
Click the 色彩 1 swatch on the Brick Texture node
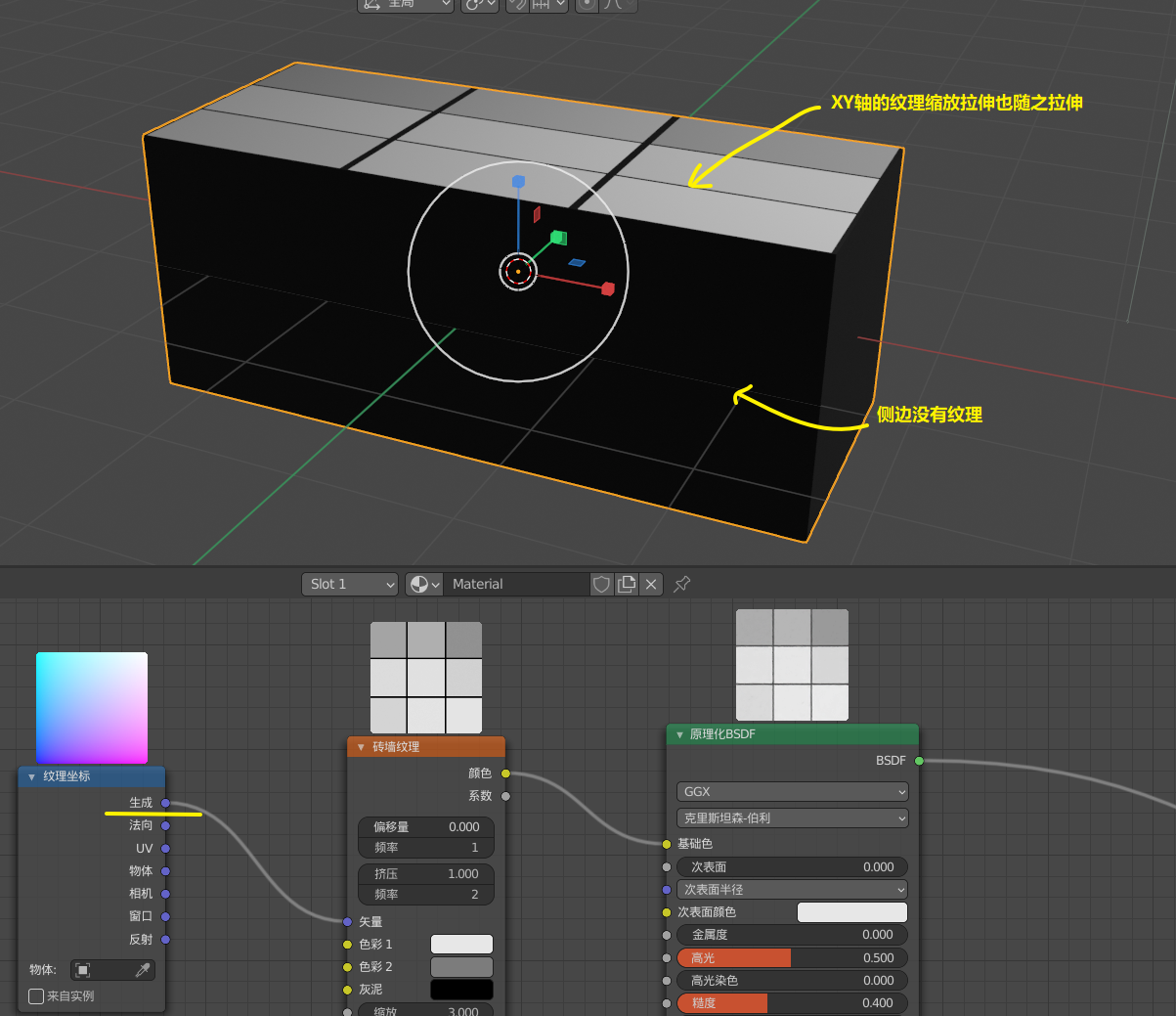pos(461,944)
